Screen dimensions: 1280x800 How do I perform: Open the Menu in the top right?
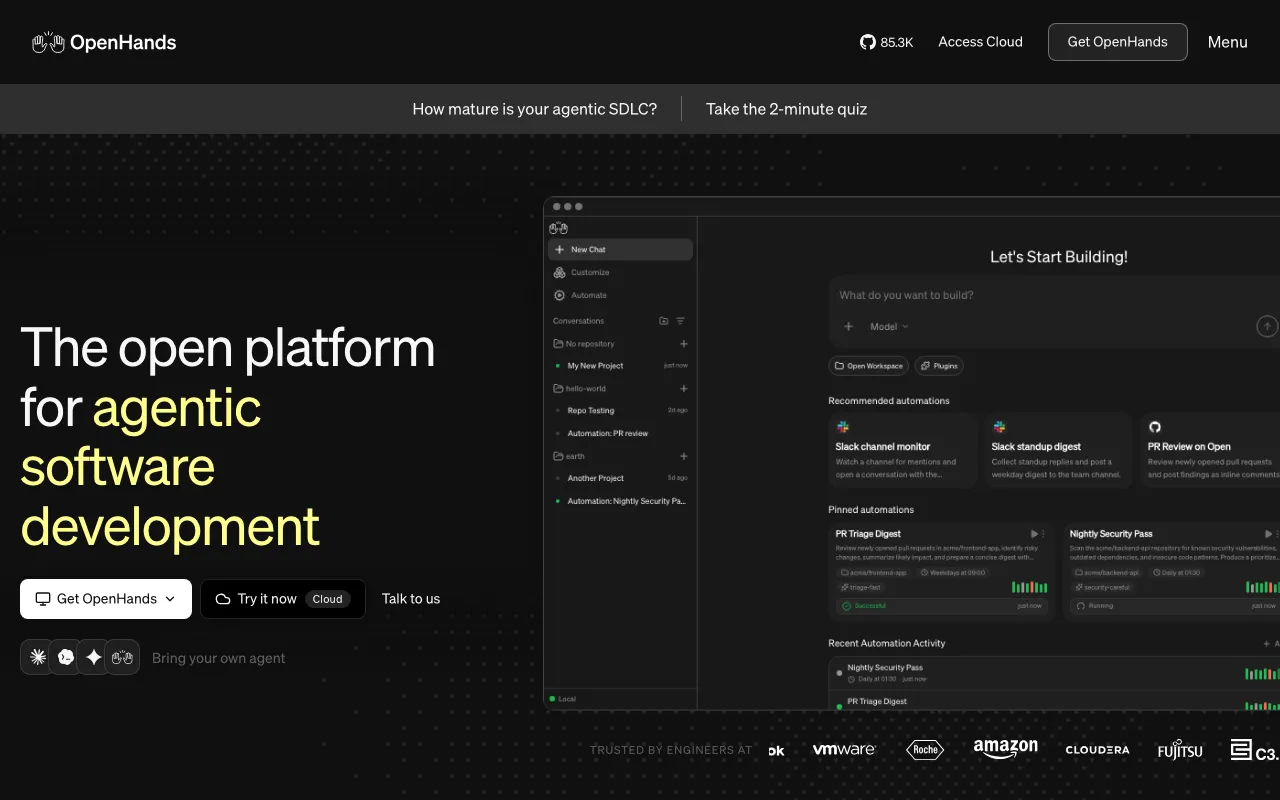pos(1228,42)
